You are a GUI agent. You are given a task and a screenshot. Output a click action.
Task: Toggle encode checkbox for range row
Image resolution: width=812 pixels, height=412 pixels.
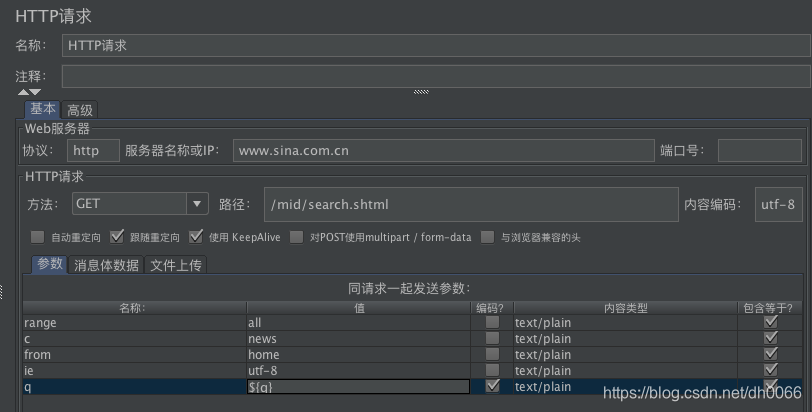click(492, 322)
